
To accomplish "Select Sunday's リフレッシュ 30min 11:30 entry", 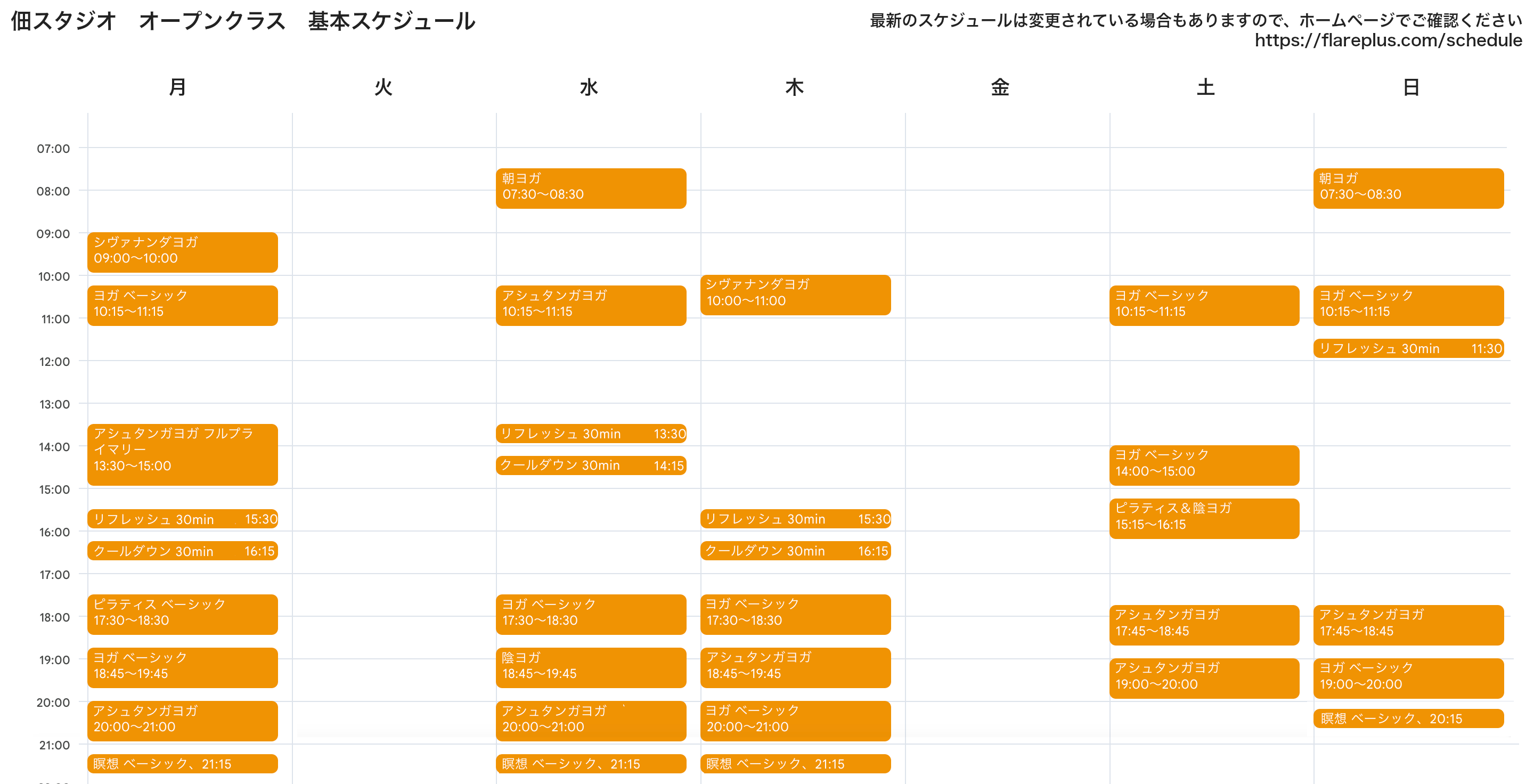I will [x=1408, y=348].
